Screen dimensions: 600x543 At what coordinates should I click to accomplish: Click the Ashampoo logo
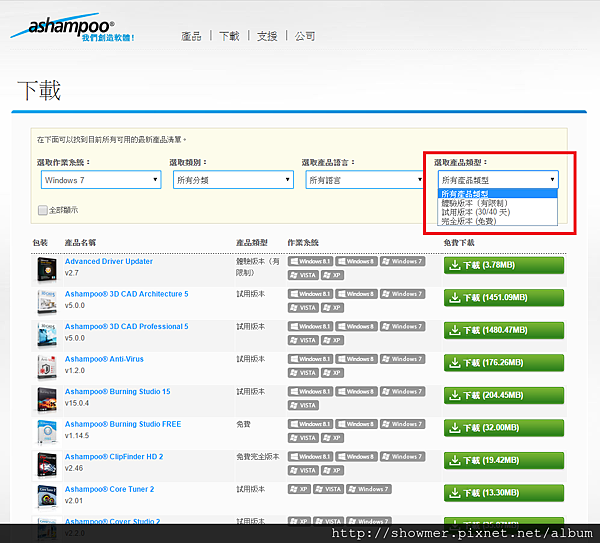(72, 28)
